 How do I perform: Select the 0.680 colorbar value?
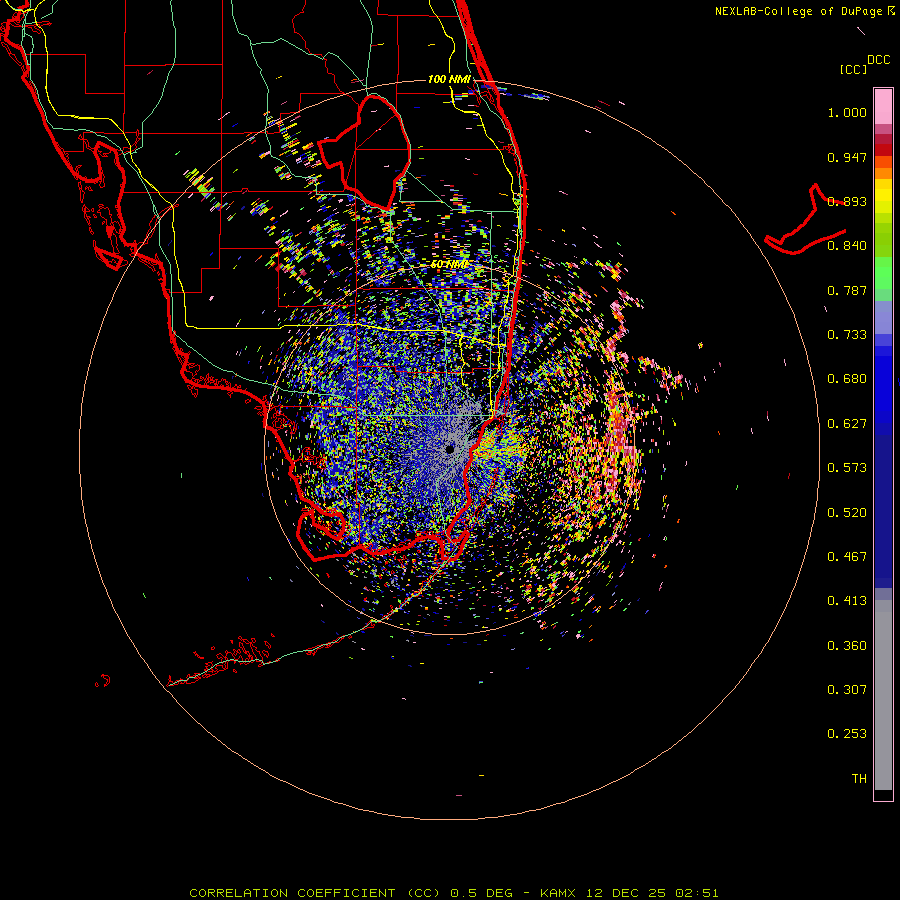click(847, 379)
